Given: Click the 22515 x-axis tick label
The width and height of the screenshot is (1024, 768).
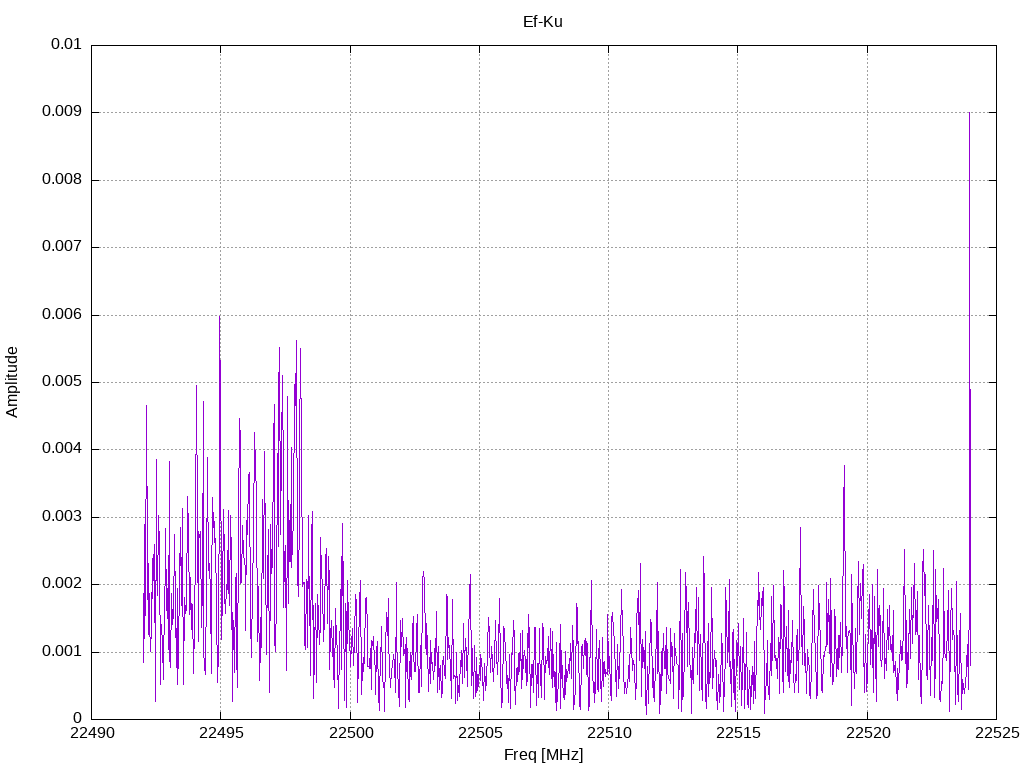Looking at the screenshot, I should click(x=737, y=733).
